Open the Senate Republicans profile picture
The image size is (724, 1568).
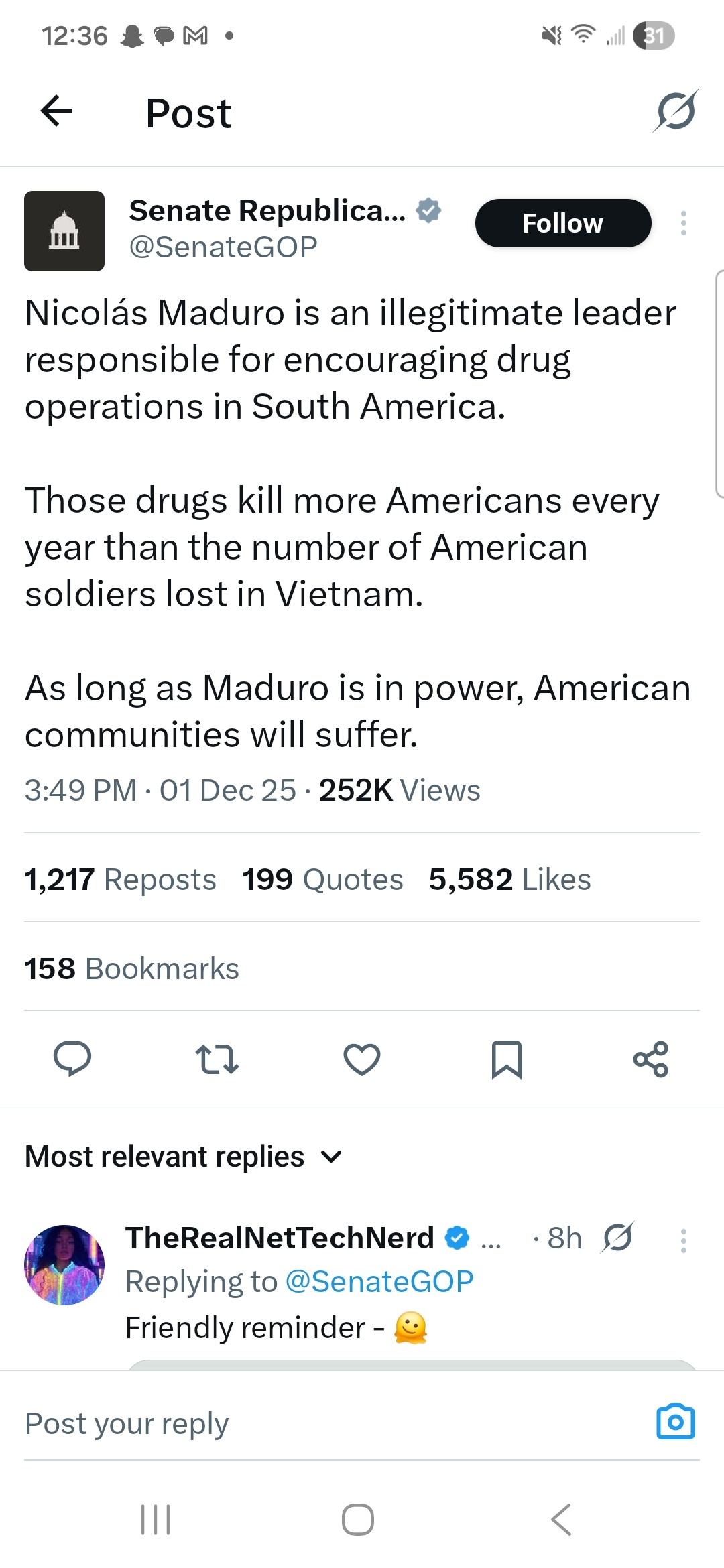(x=64, y=231)
